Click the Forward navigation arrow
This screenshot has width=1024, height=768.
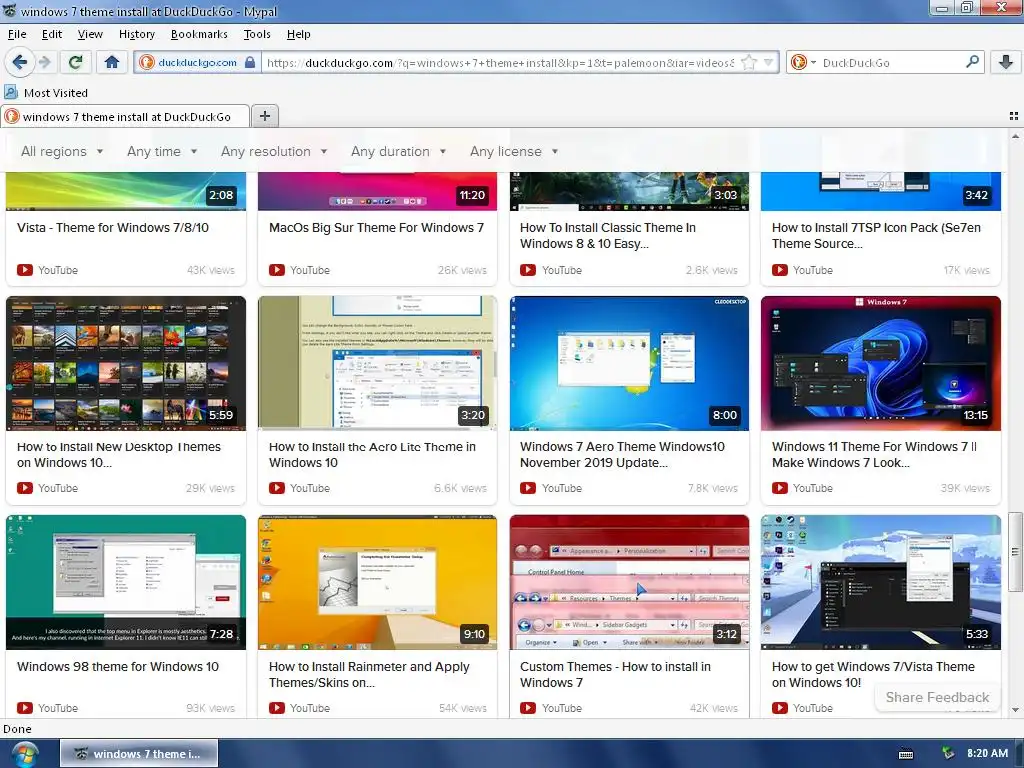pyautogui.click(x=44, y=62)
